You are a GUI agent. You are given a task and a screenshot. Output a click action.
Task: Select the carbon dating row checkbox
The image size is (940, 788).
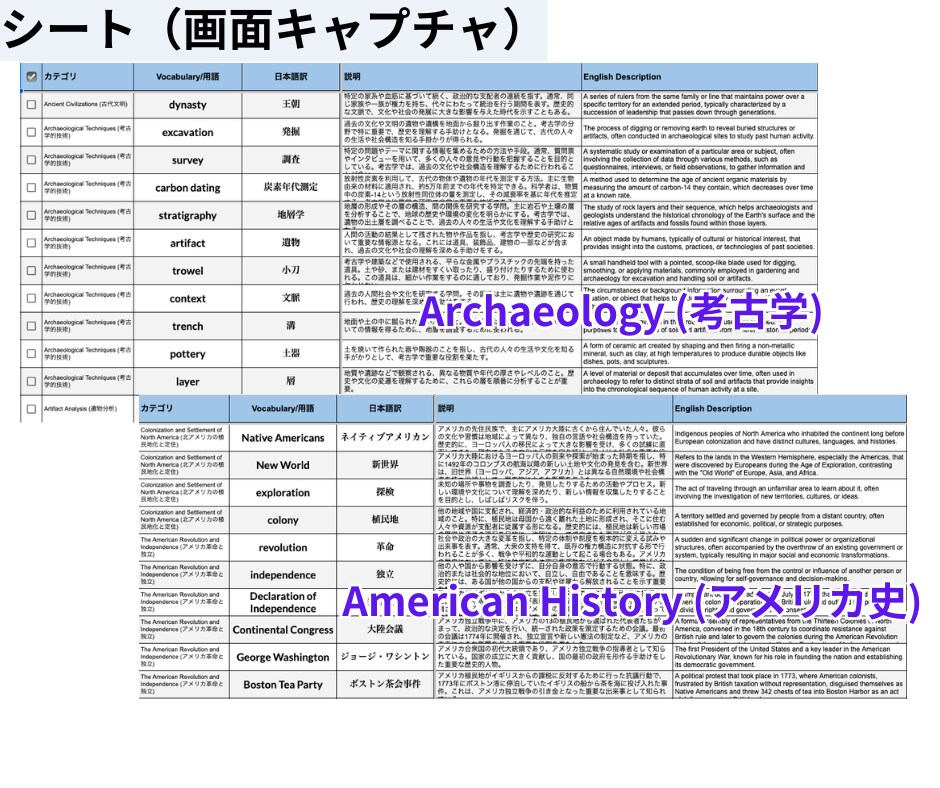click(31, 187)
